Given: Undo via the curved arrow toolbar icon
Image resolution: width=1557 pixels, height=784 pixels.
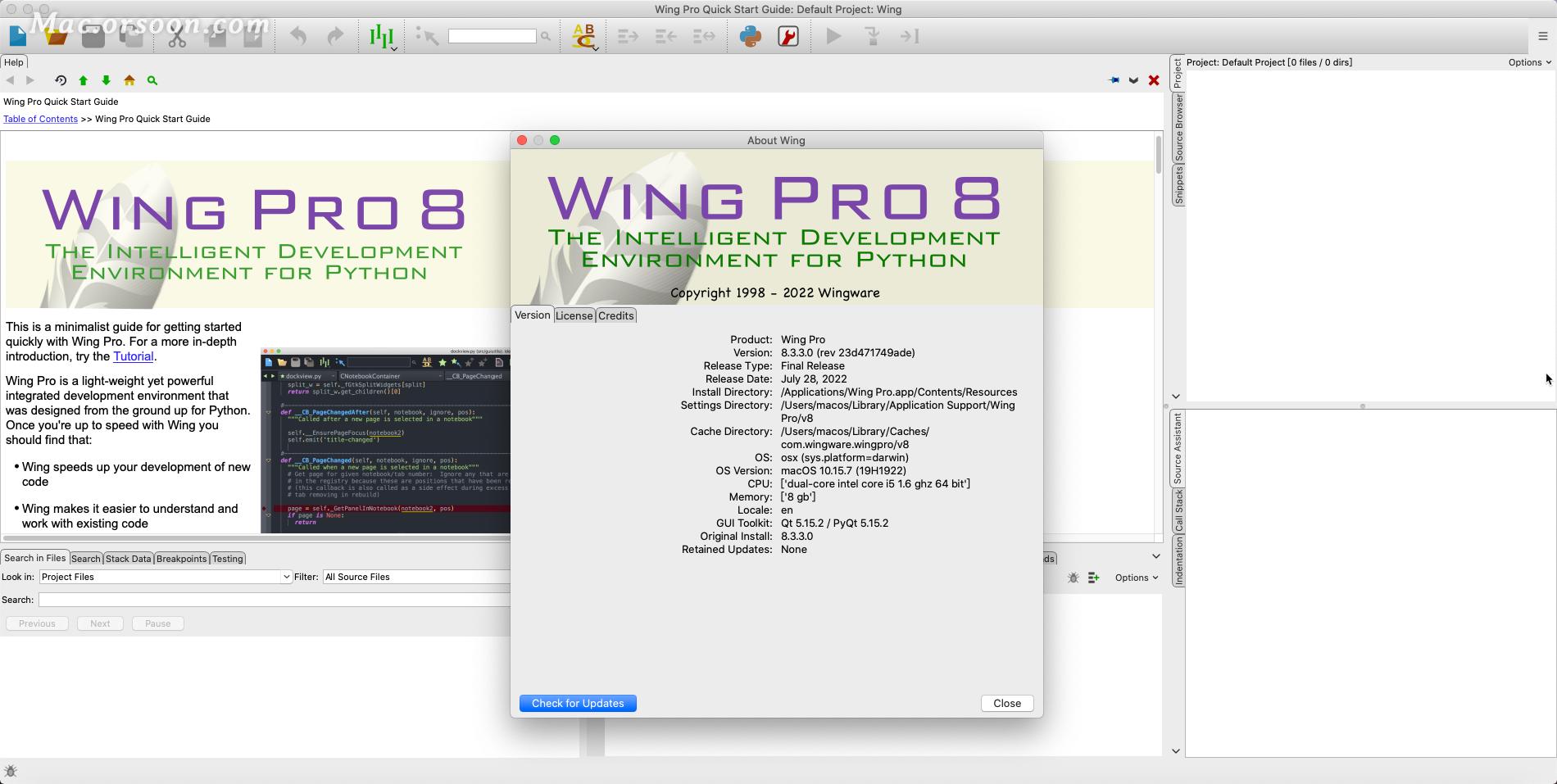Looking at the screenshot, I should pyautogui.click(x=297, y=36).
